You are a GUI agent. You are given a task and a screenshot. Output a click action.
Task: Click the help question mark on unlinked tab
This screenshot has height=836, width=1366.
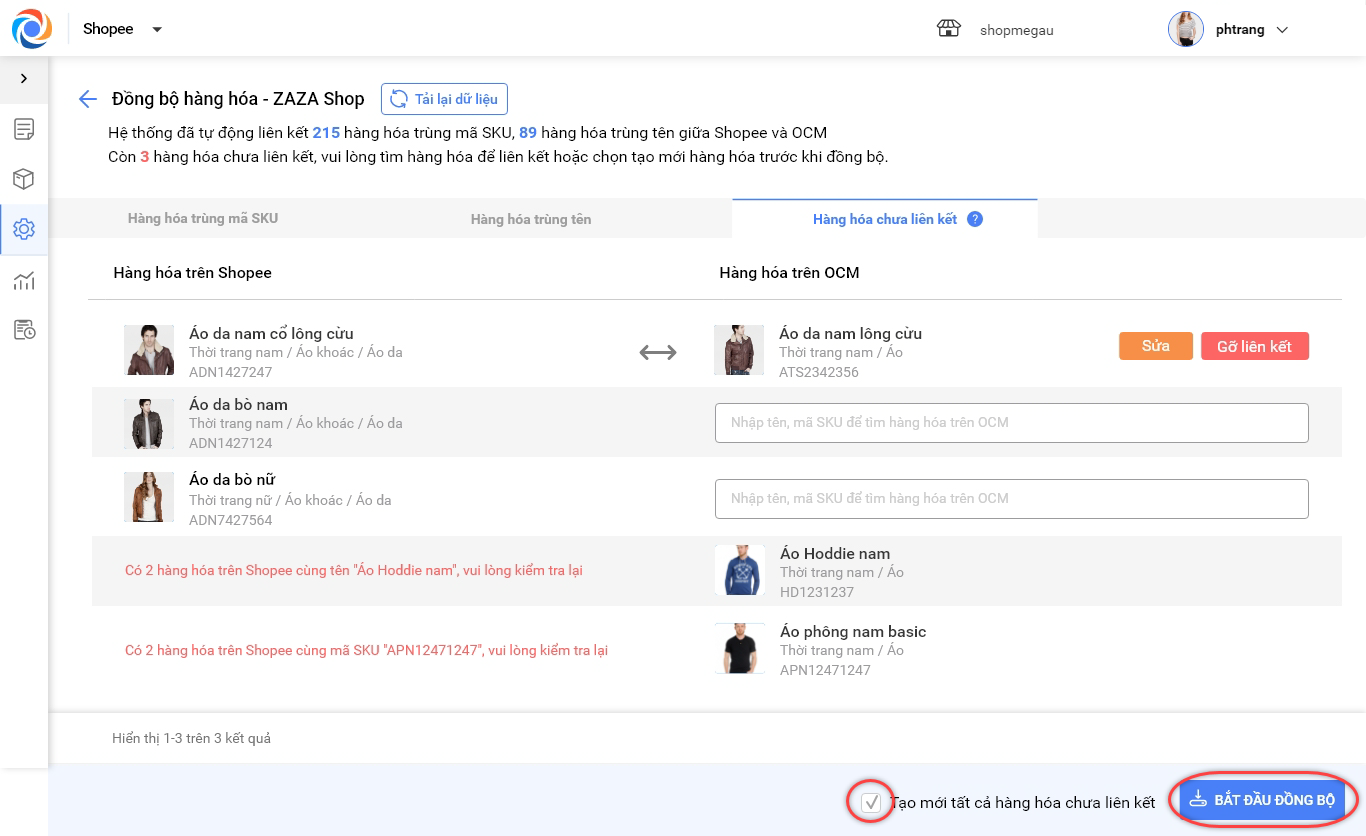[x=975, y=219]
